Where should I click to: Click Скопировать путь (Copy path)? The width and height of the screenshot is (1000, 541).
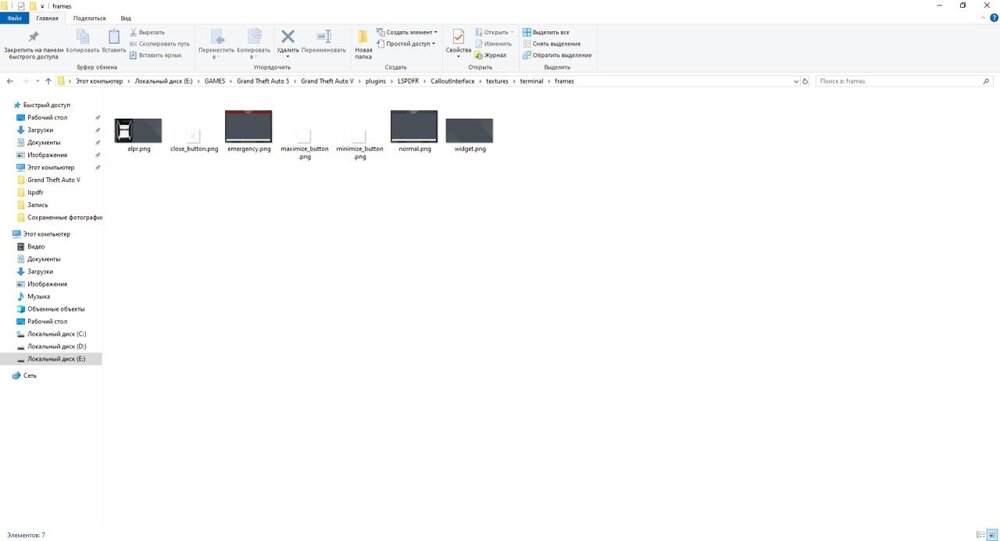point(159,43)
